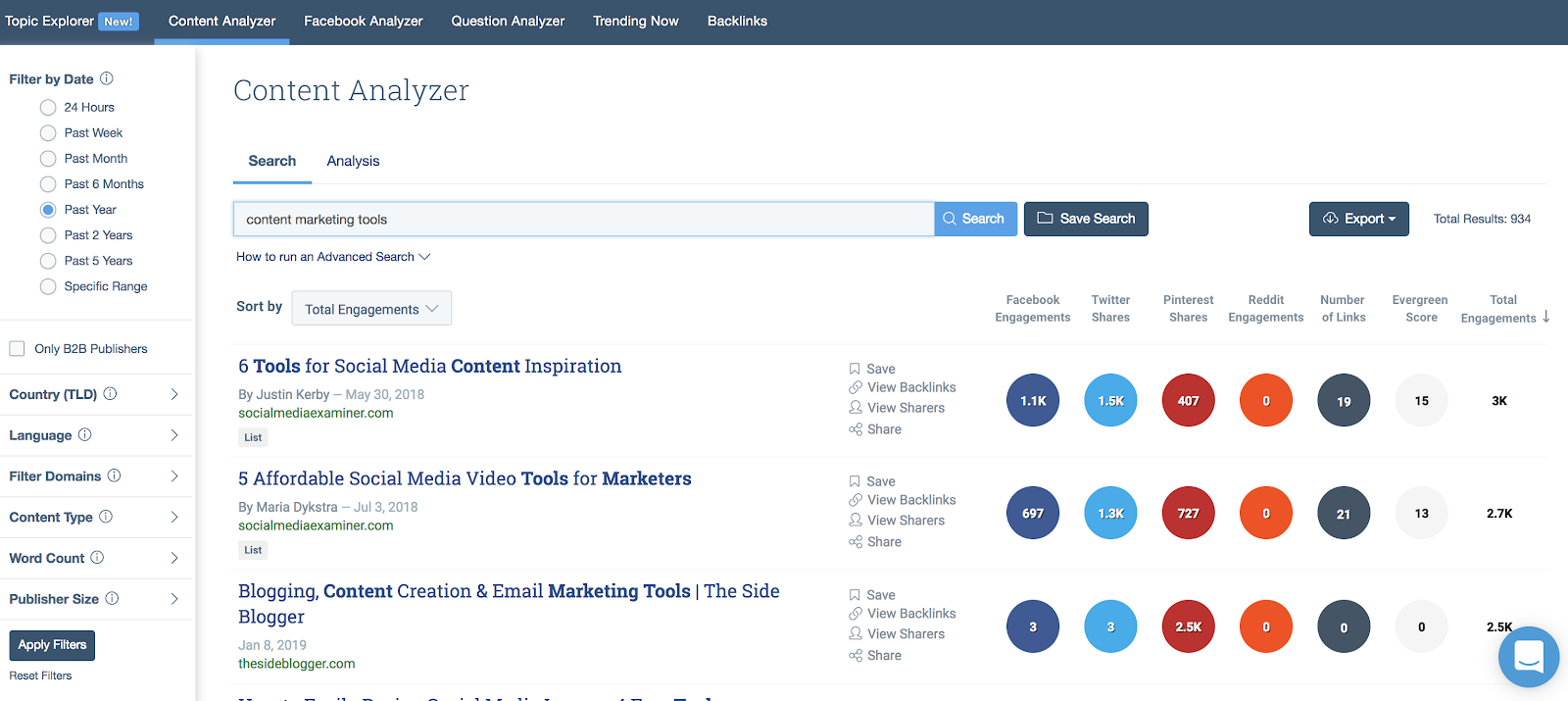The height and width of the screenshot is (701, 1568).
Task: Switch to the Analysis tab
Action: (x=353, y=161)
